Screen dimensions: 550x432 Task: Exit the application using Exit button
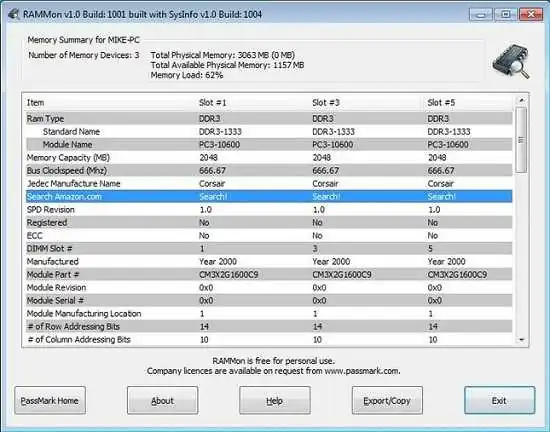tap(499, 400)
